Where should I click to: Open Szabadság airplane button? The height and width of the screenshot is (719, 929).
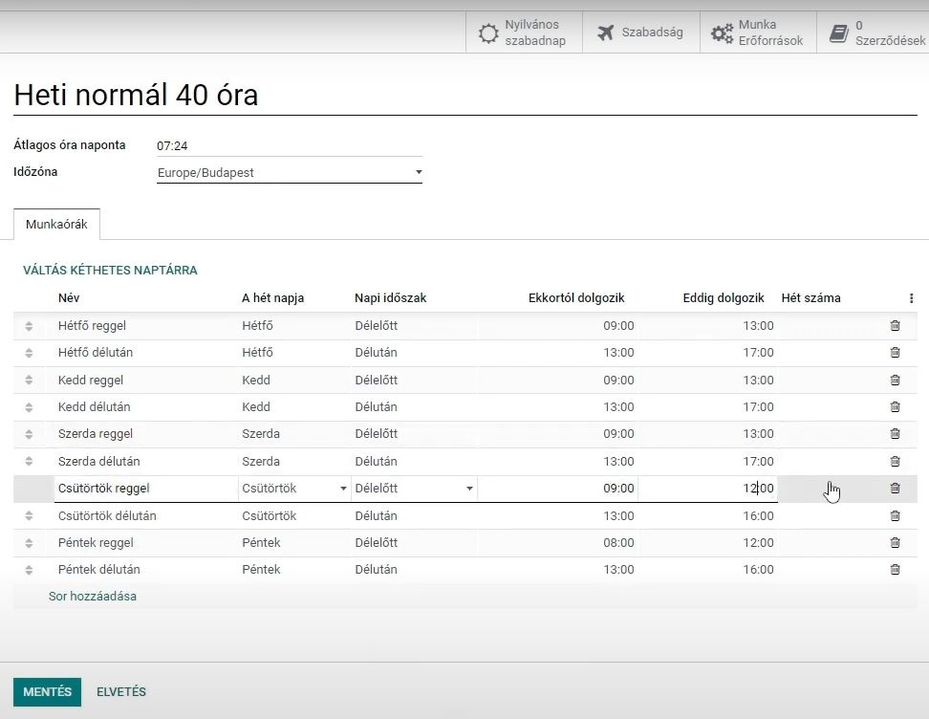640,33
